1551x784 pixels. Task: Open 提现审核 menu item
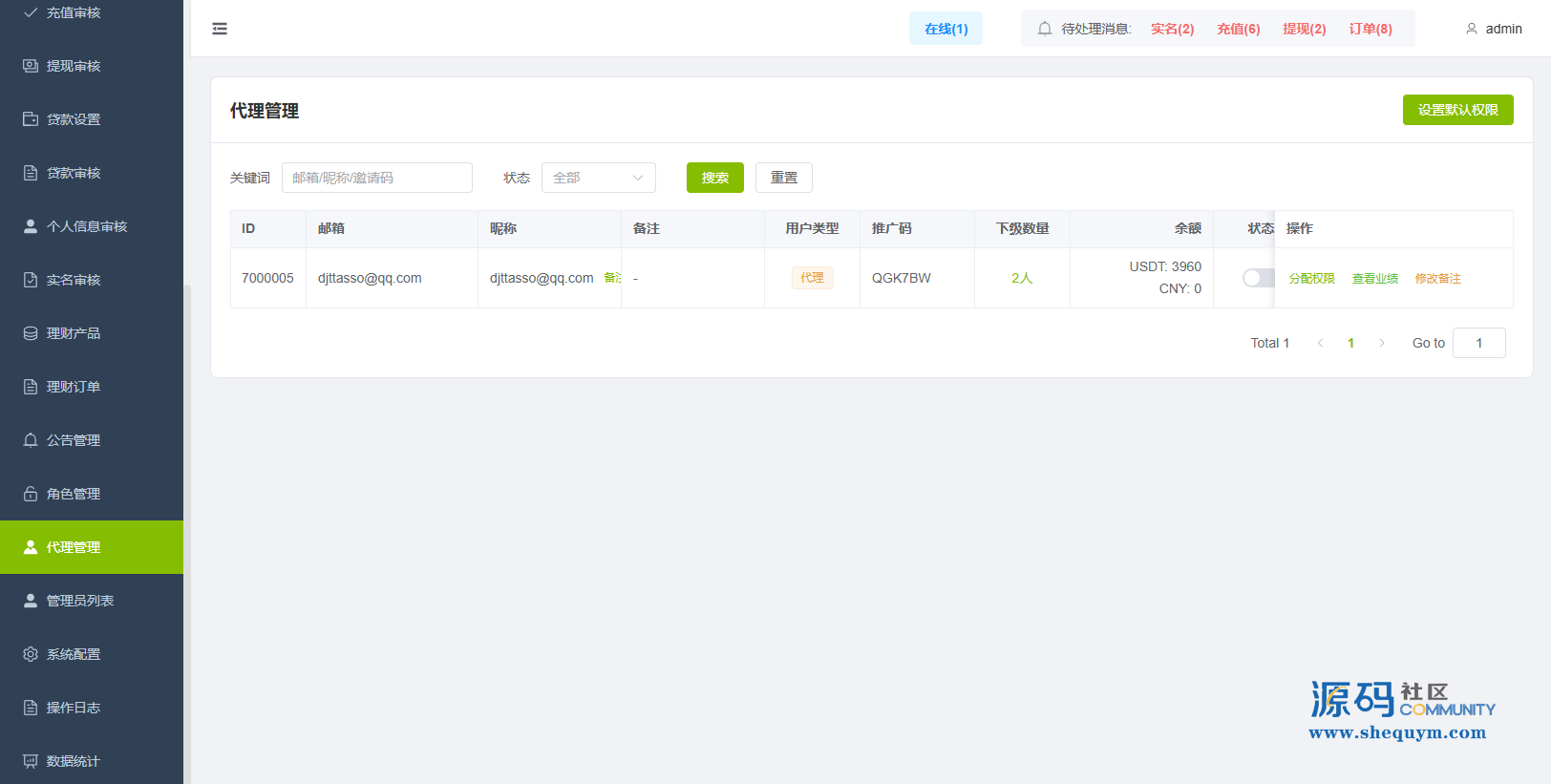click(92, 66)
